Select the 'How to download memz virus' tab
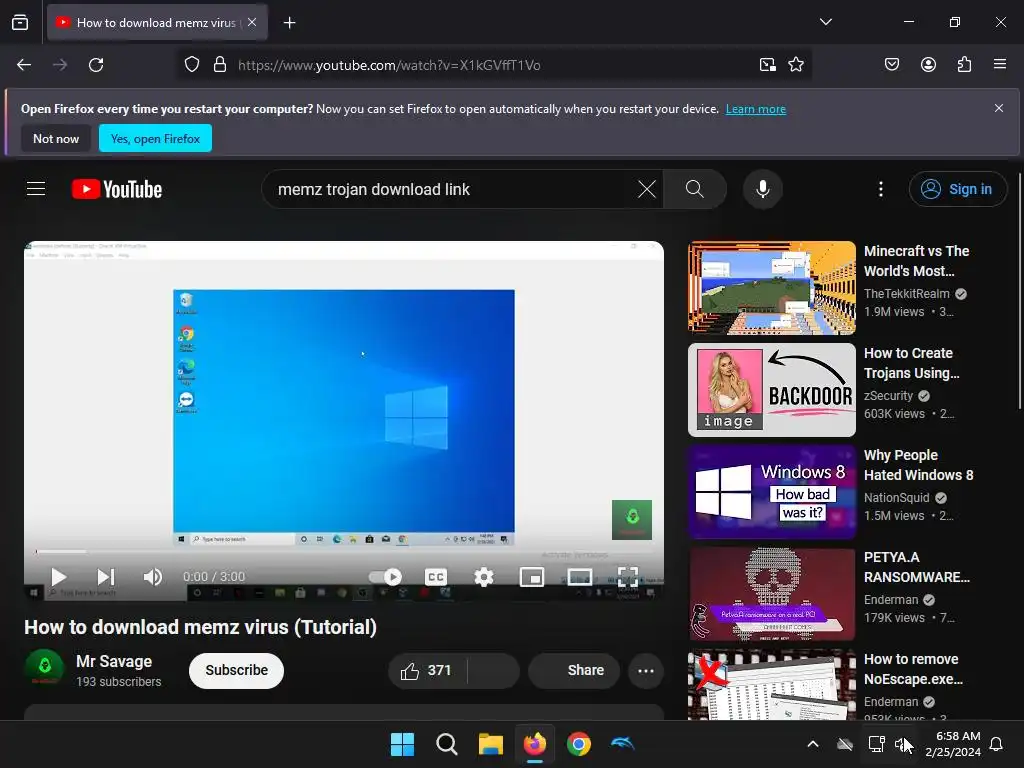Screen dimensions: 1024x768 (157, 23)
